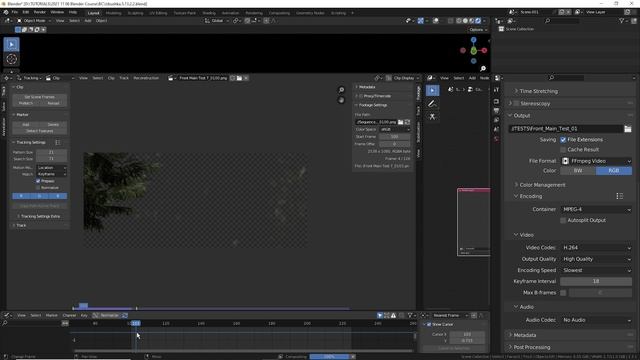The image size is (640, 360).
Task: Click the blue Z axis gizmo ball
Action: click(x=473, y=40)
